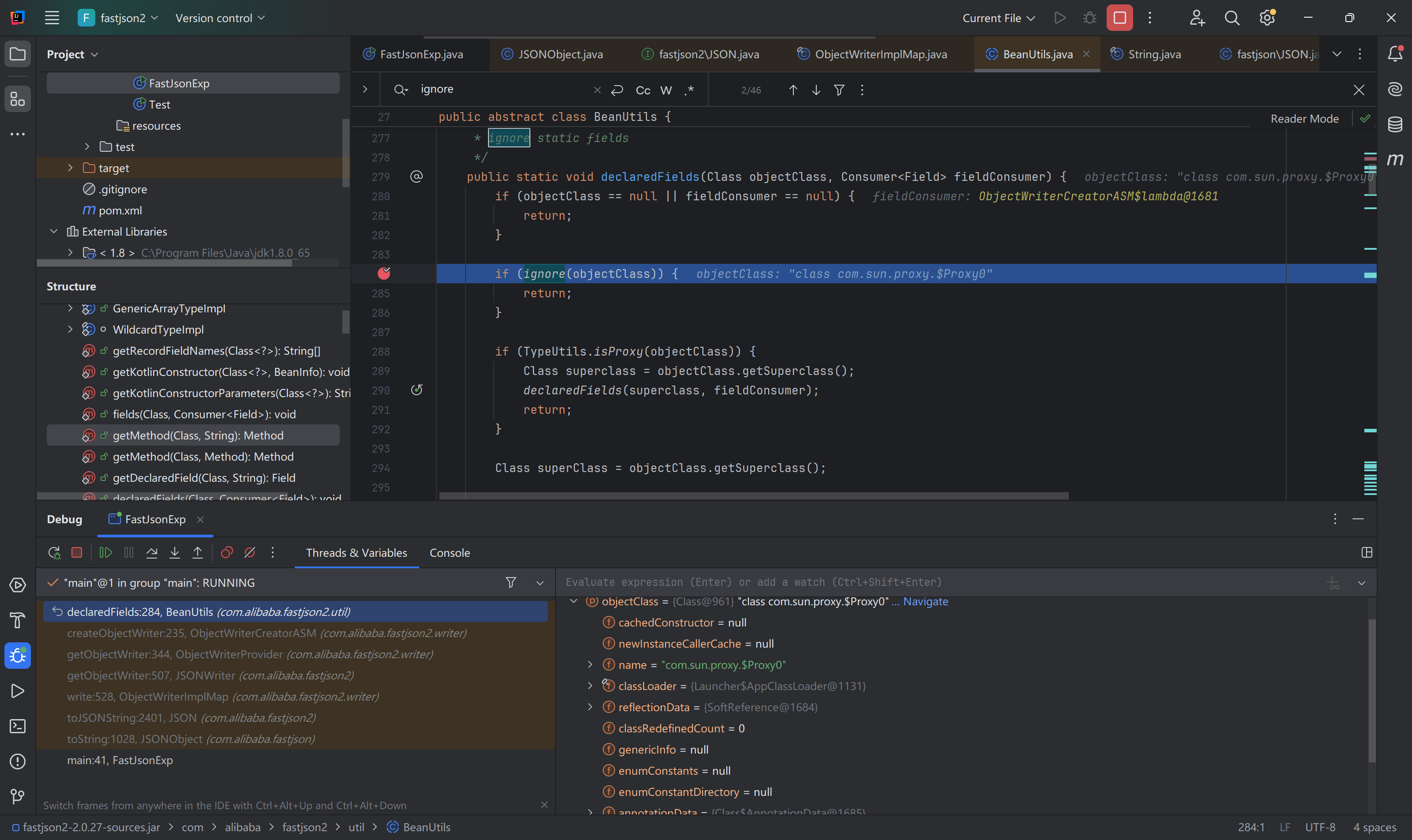Toggle search filter options funnel

tap(840, 90)
